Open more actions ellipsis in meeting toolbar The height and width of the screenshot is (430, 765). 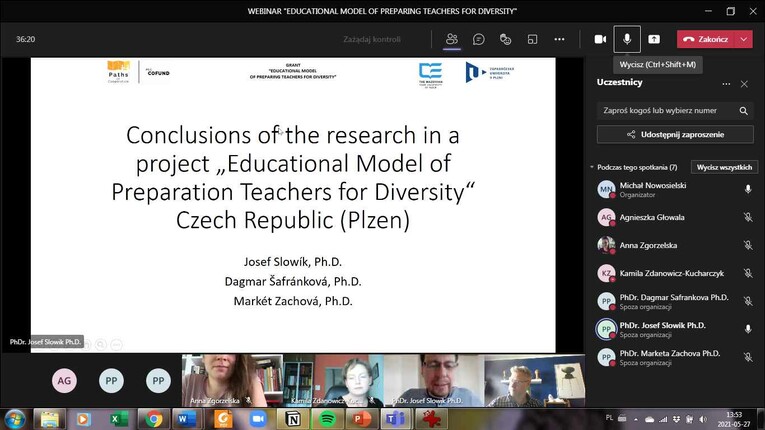click(x=560, y=39)
